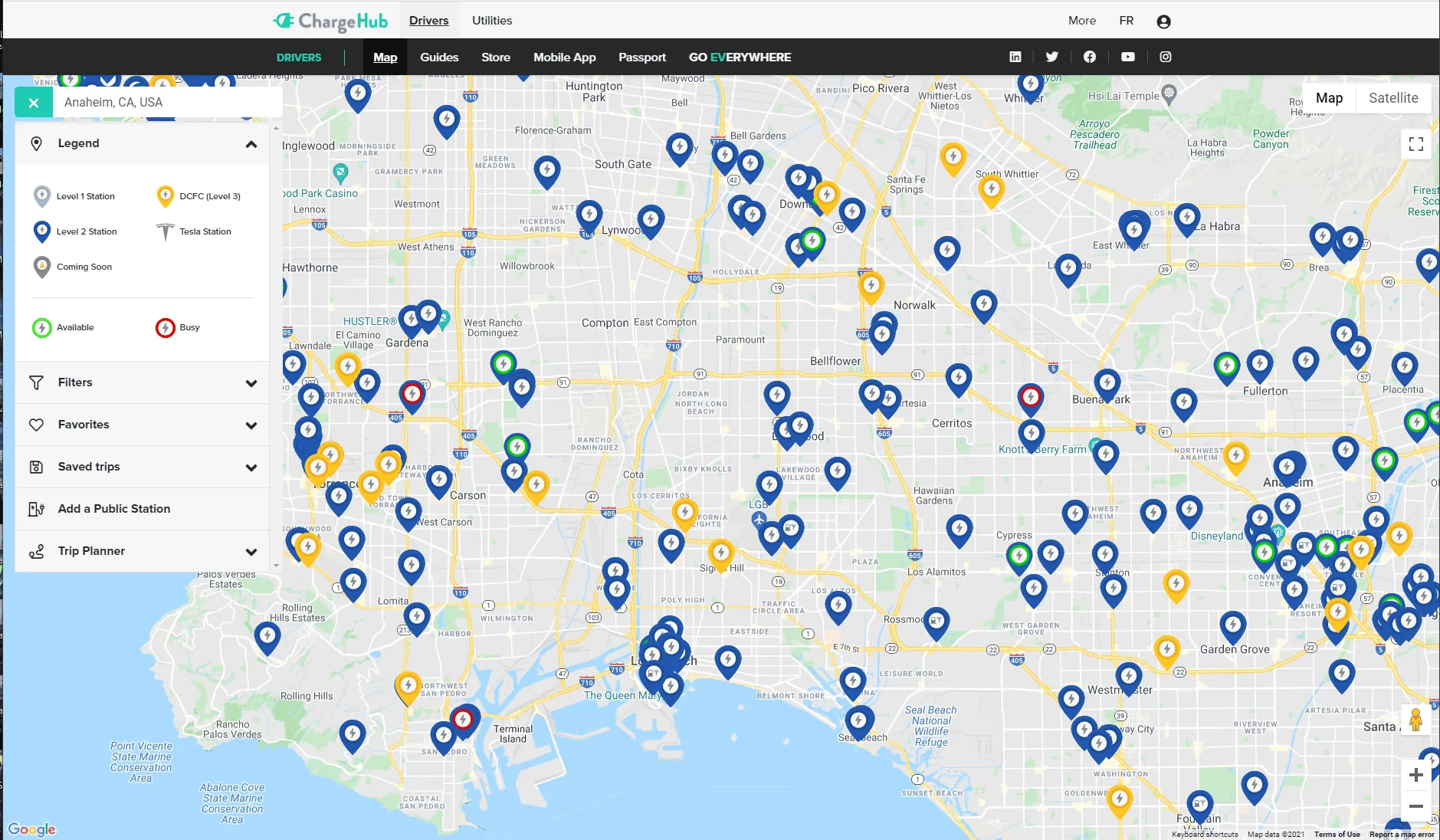Zoom in the map with plus button
Viewport: 1440px width, 840px height.
1416,775
